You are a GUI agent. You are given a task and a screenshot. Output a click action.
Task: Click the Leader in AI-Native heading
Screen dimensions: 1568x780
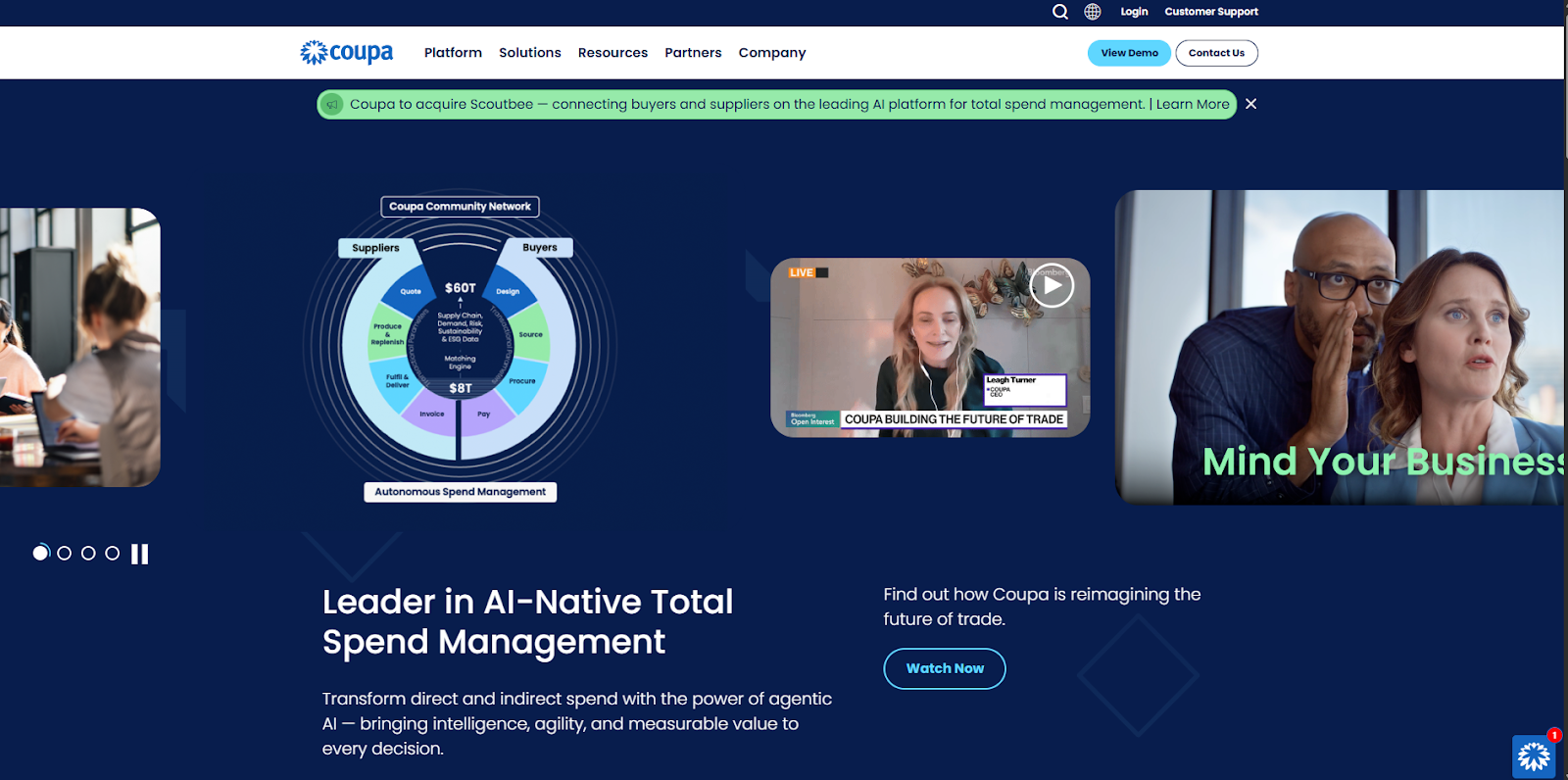528,621
